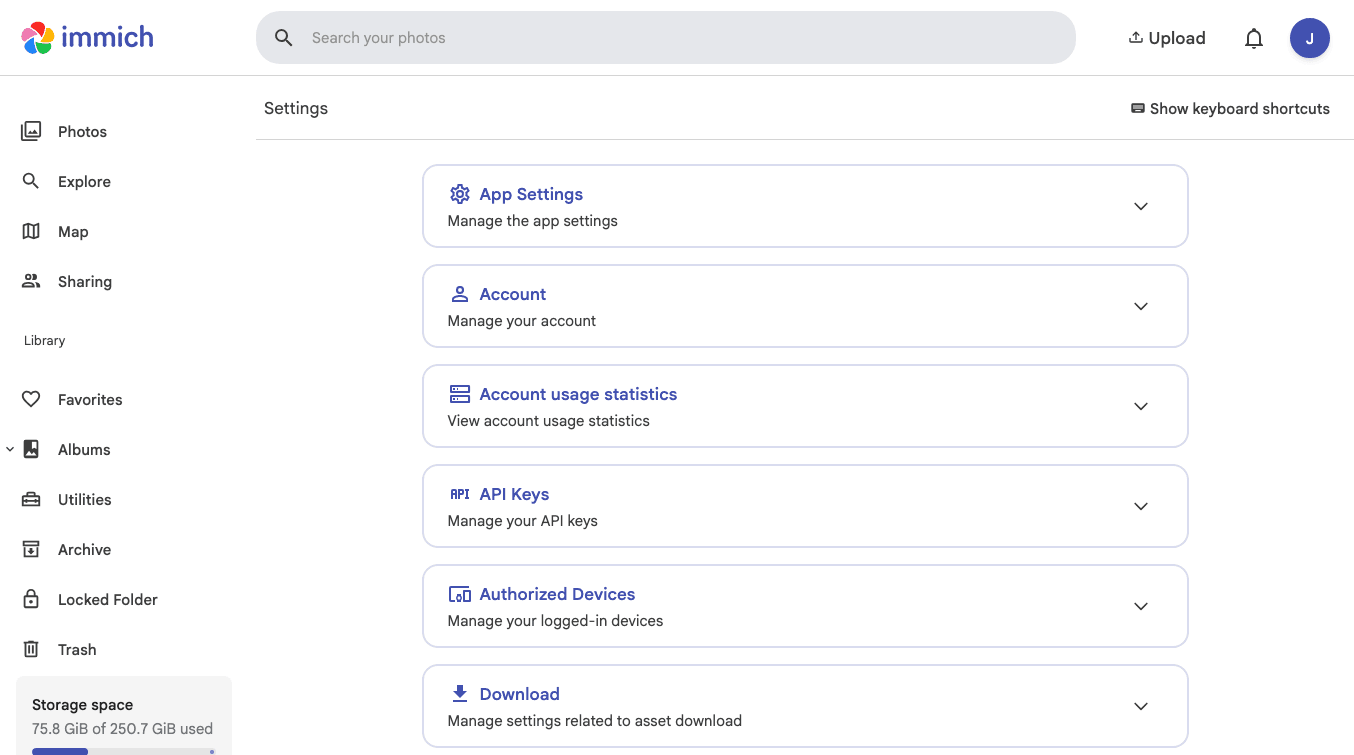
Task: Open the Archive link
Action: point(84,549)
